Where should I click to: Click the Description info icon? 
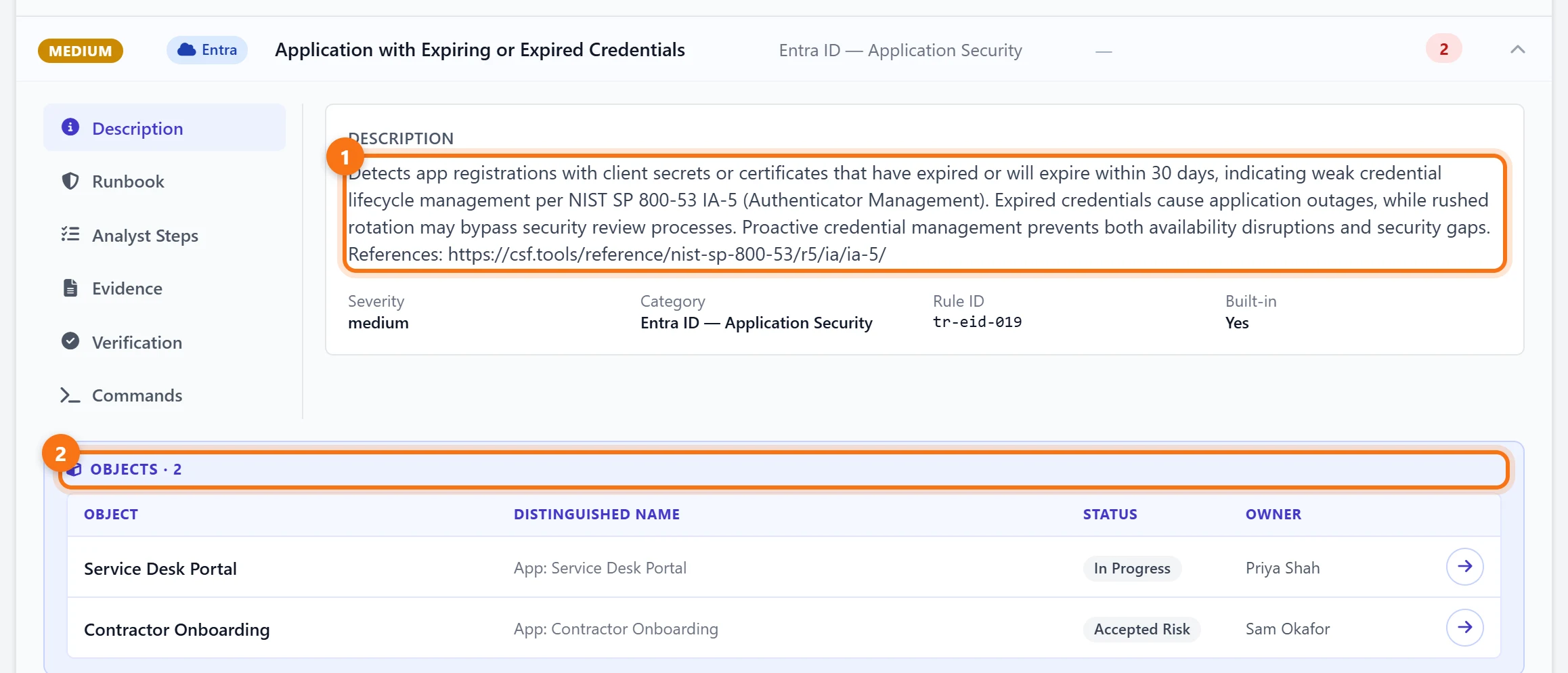70,127
